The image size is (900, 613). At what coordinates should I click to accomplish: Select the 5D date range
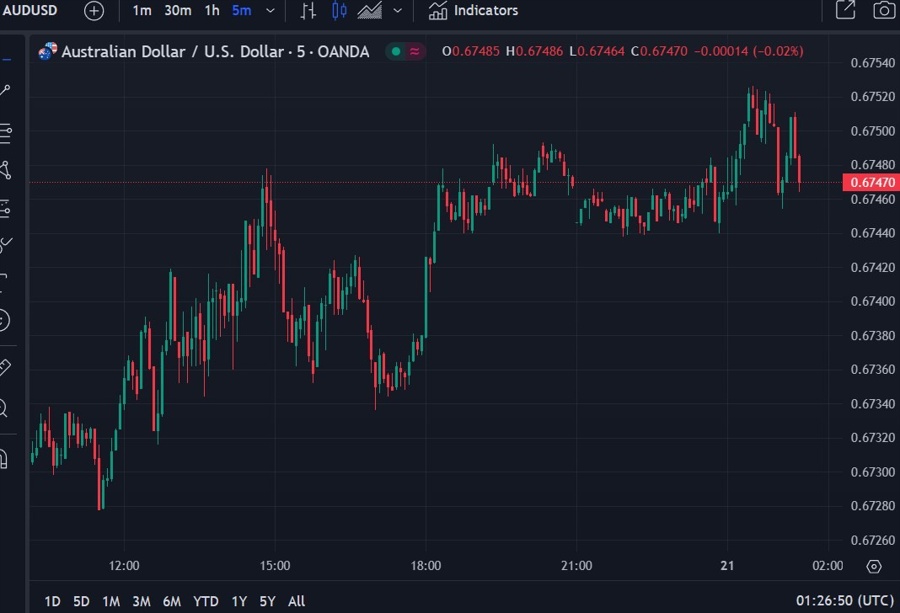(81, 601)
